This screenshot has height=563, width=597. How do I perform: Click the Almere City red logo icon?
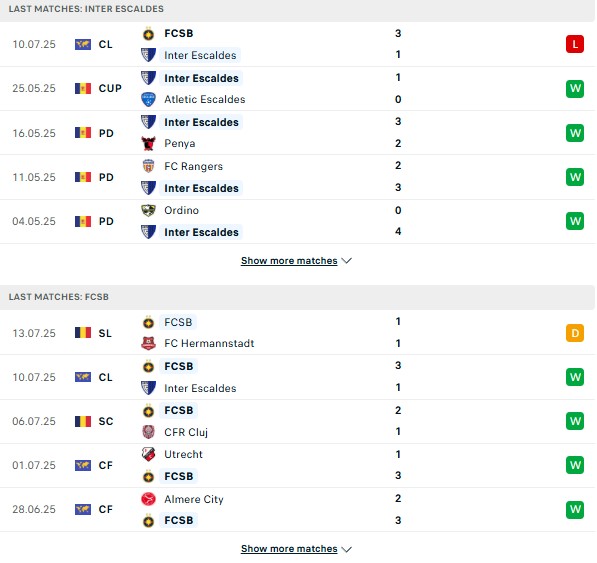pyautogui.click(x=148, y=499)
